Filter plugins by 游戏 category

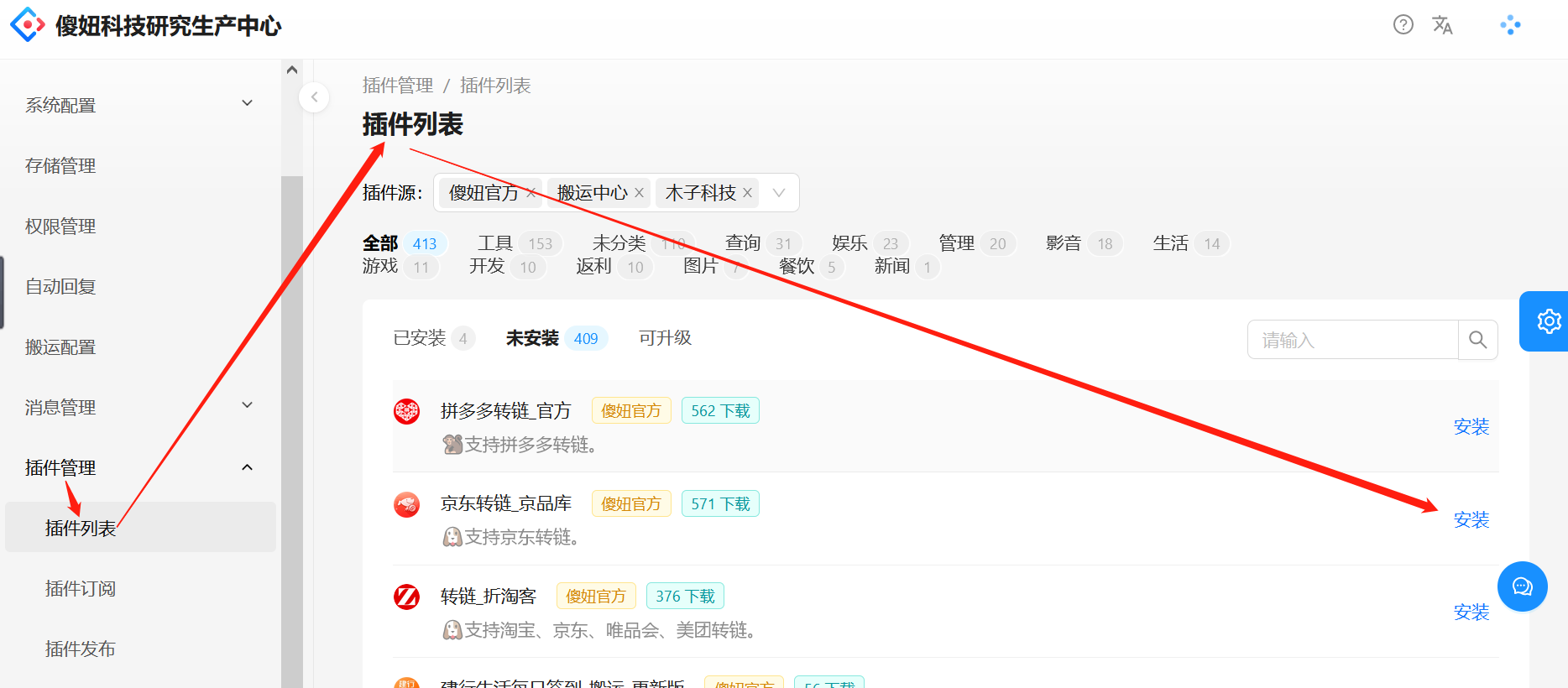pyautogui.click(x=400, y=267)
